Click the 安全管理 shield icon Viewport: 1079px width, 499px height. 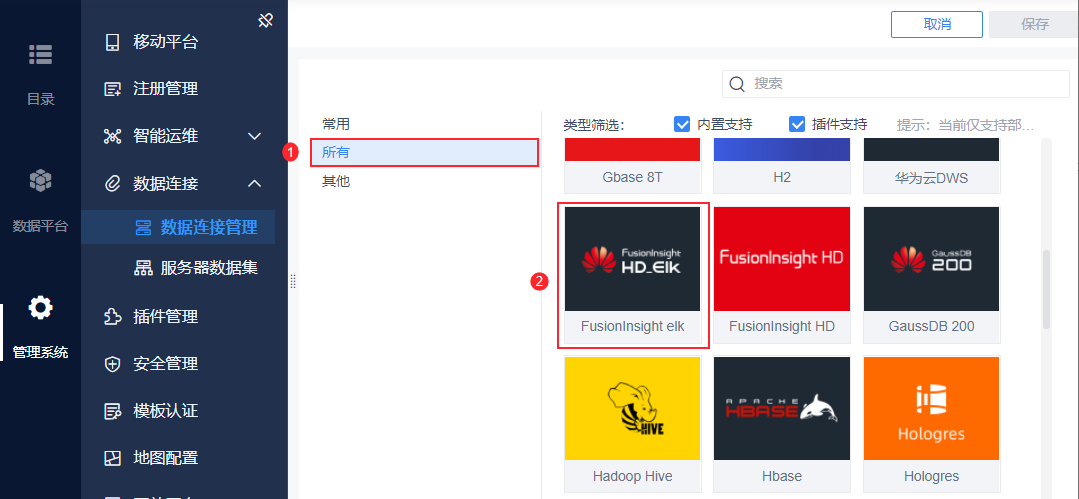coord(112,364)
